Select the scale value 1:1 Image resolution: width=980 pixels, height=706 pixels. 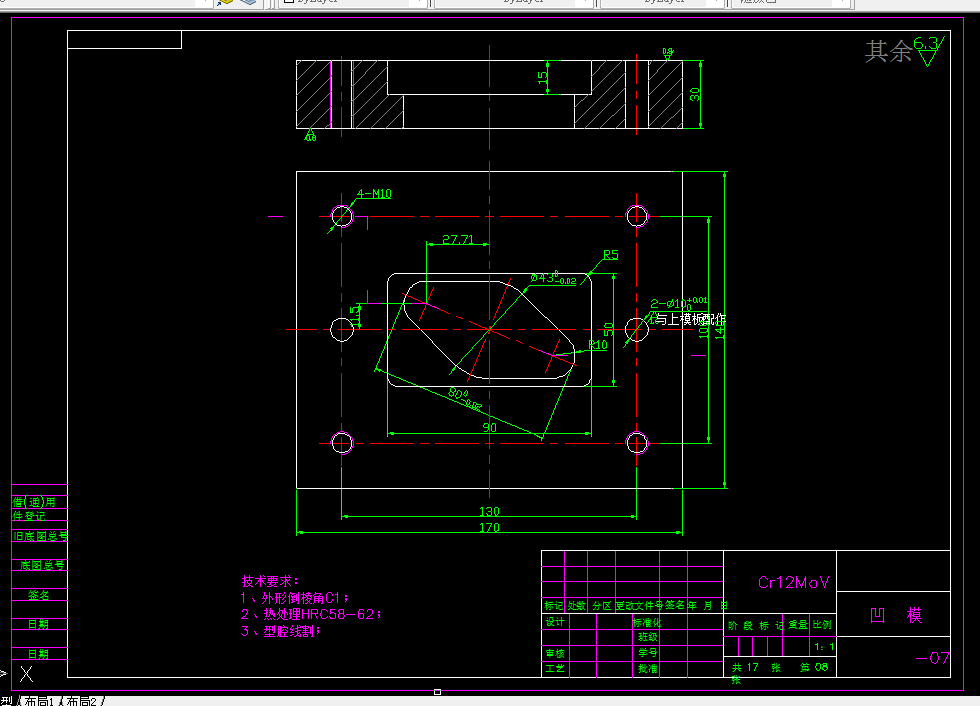(824, 647)
